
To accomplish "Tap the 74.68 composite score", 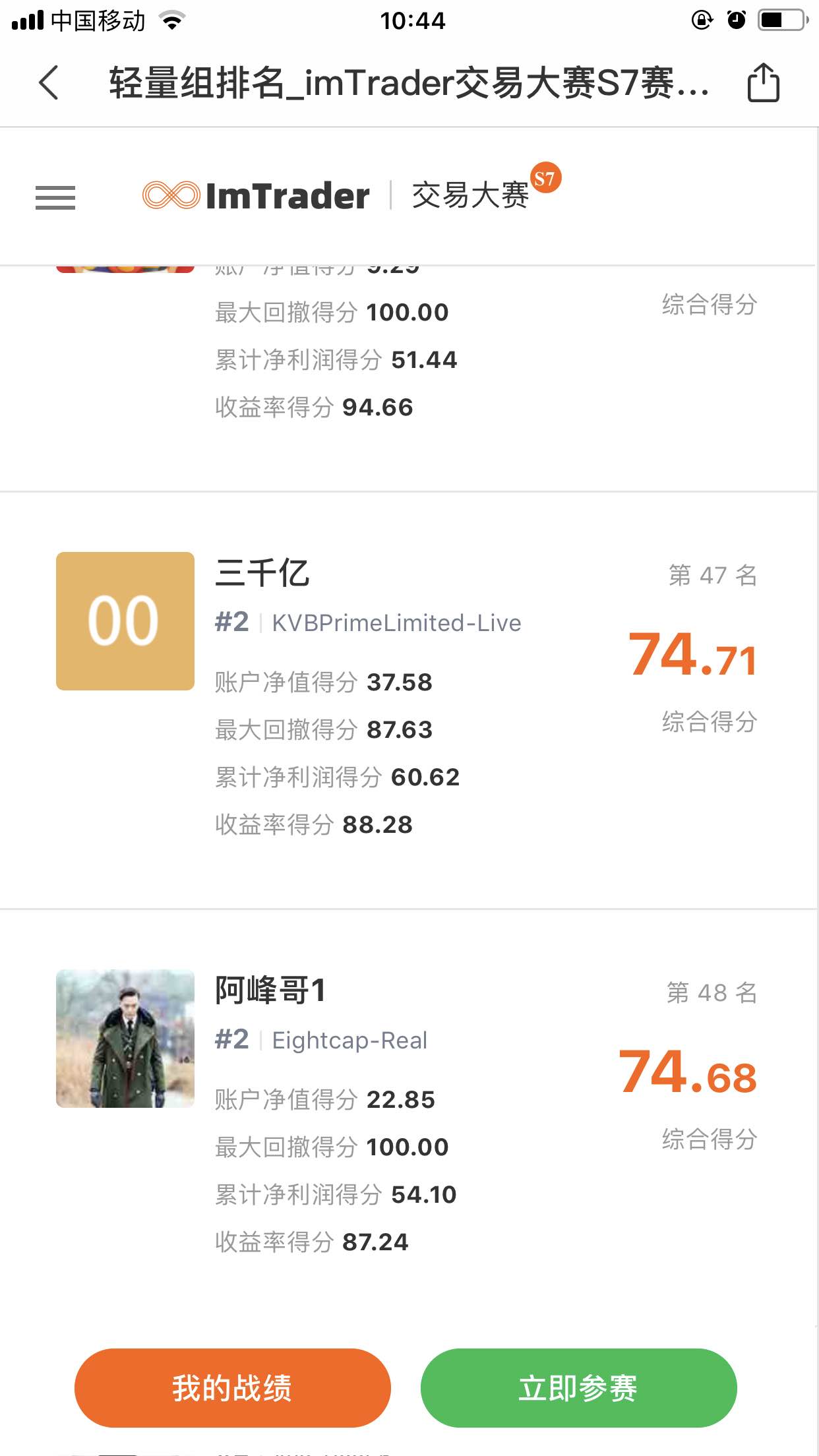I will coord(688,1072).
